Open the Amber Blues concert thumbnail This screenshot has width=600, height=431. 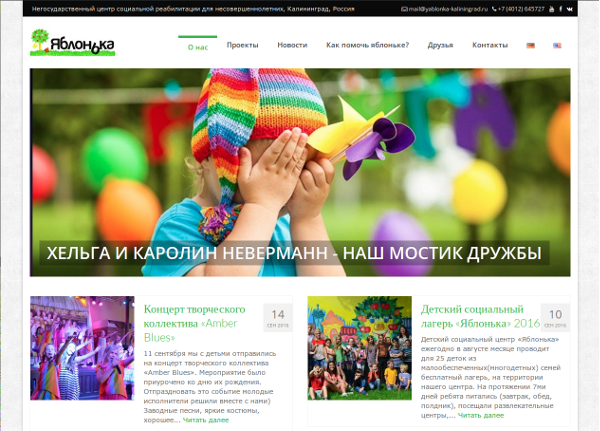pos(82,348)
